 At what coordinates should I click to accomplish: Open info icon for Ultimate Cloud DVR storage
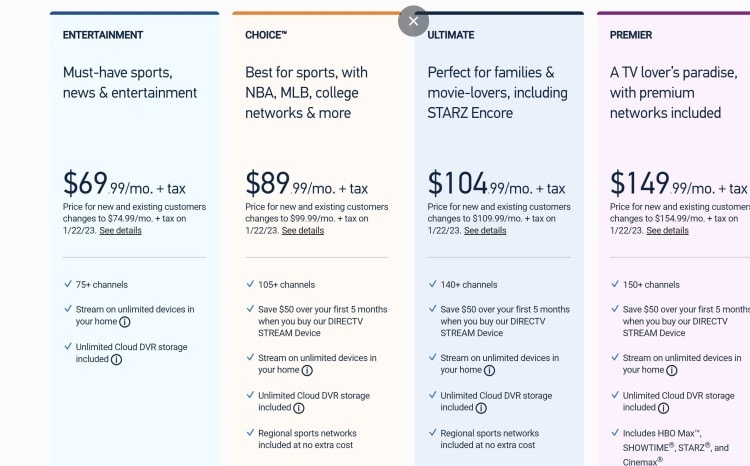click(481, 408)
